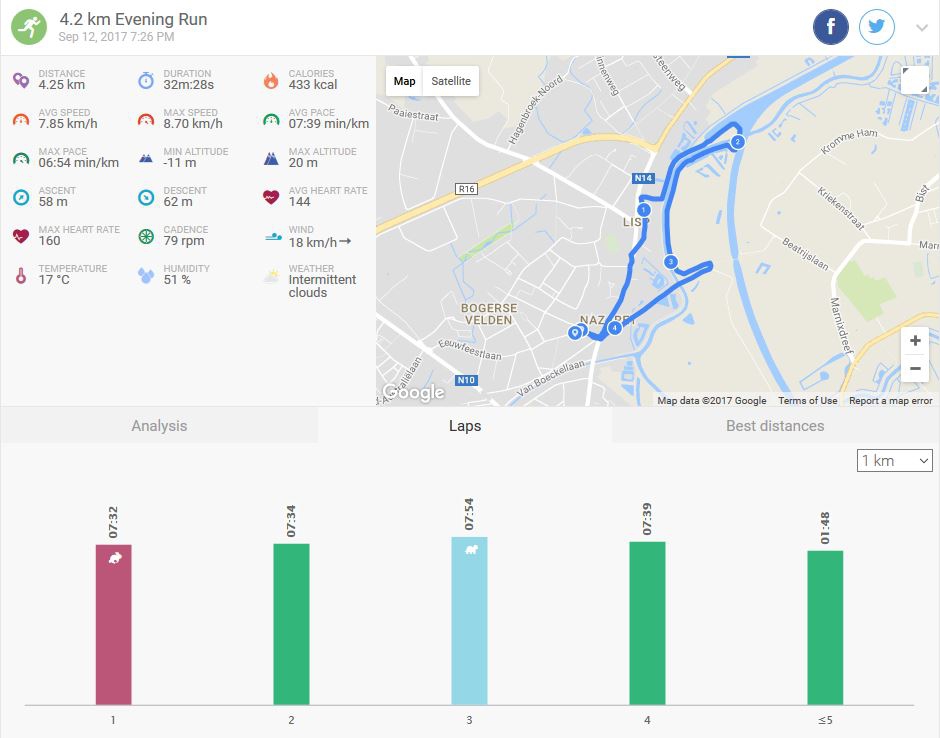The image size is (940, 738).
Task: Click kilometer marker 2 on route
Action: (738, 142)
